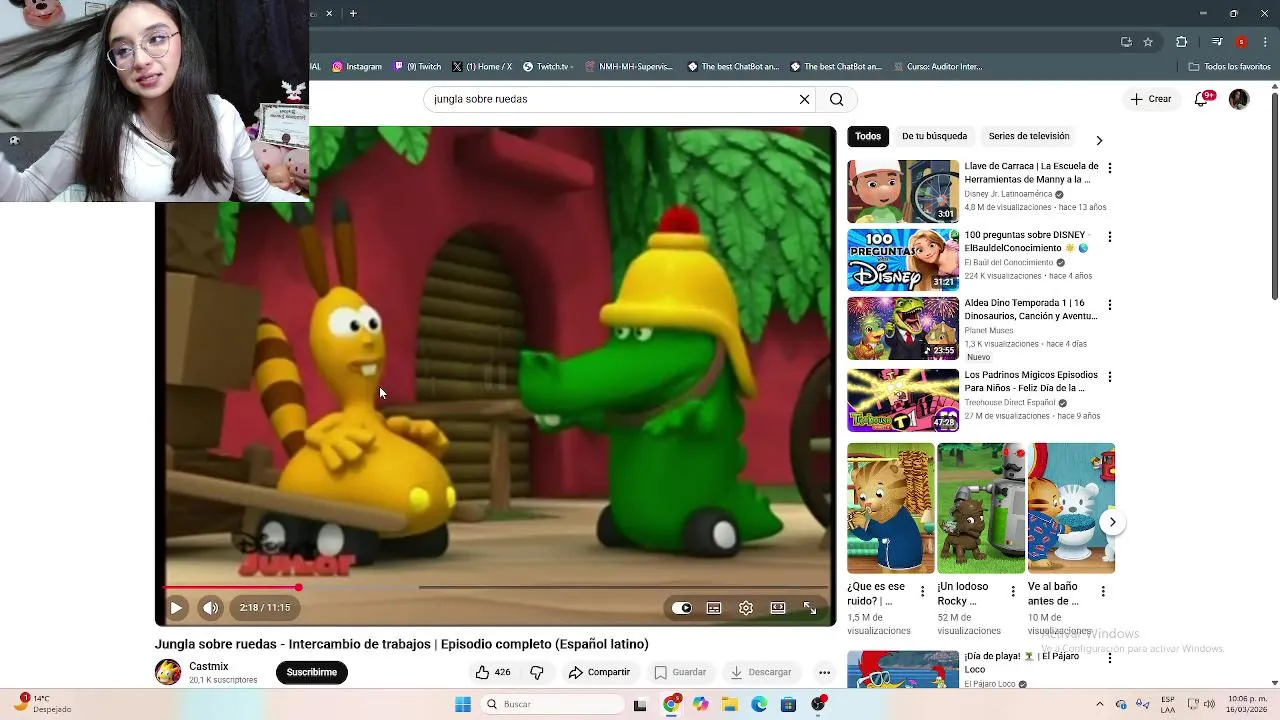Open File Explorer from taskbar
Image resolution: width=1280 pixels, height=720 pixels.
730,704
